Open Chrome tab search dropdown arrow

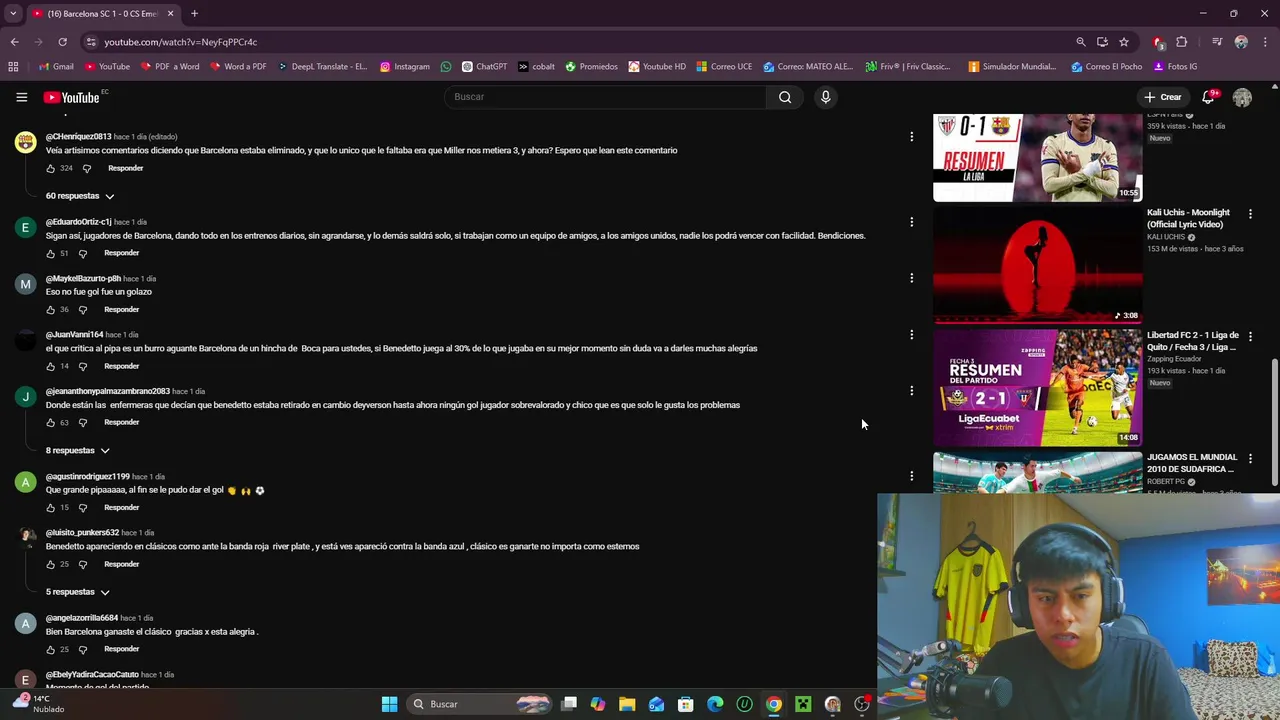(x=13, y=13)
